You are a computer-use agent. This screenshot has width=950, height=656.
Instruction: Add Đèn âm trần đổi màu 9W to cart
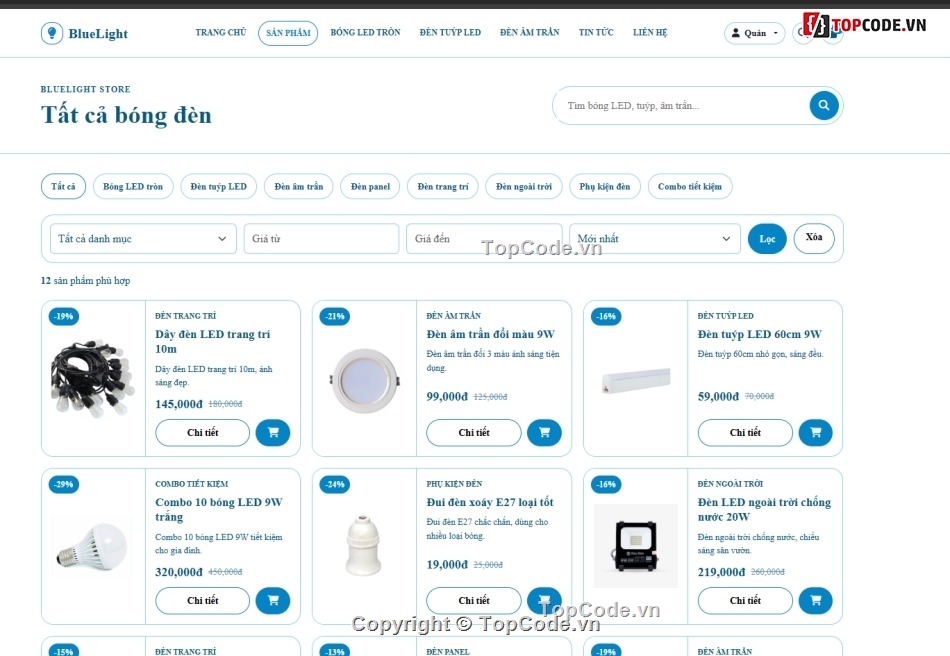click(544, 432)
